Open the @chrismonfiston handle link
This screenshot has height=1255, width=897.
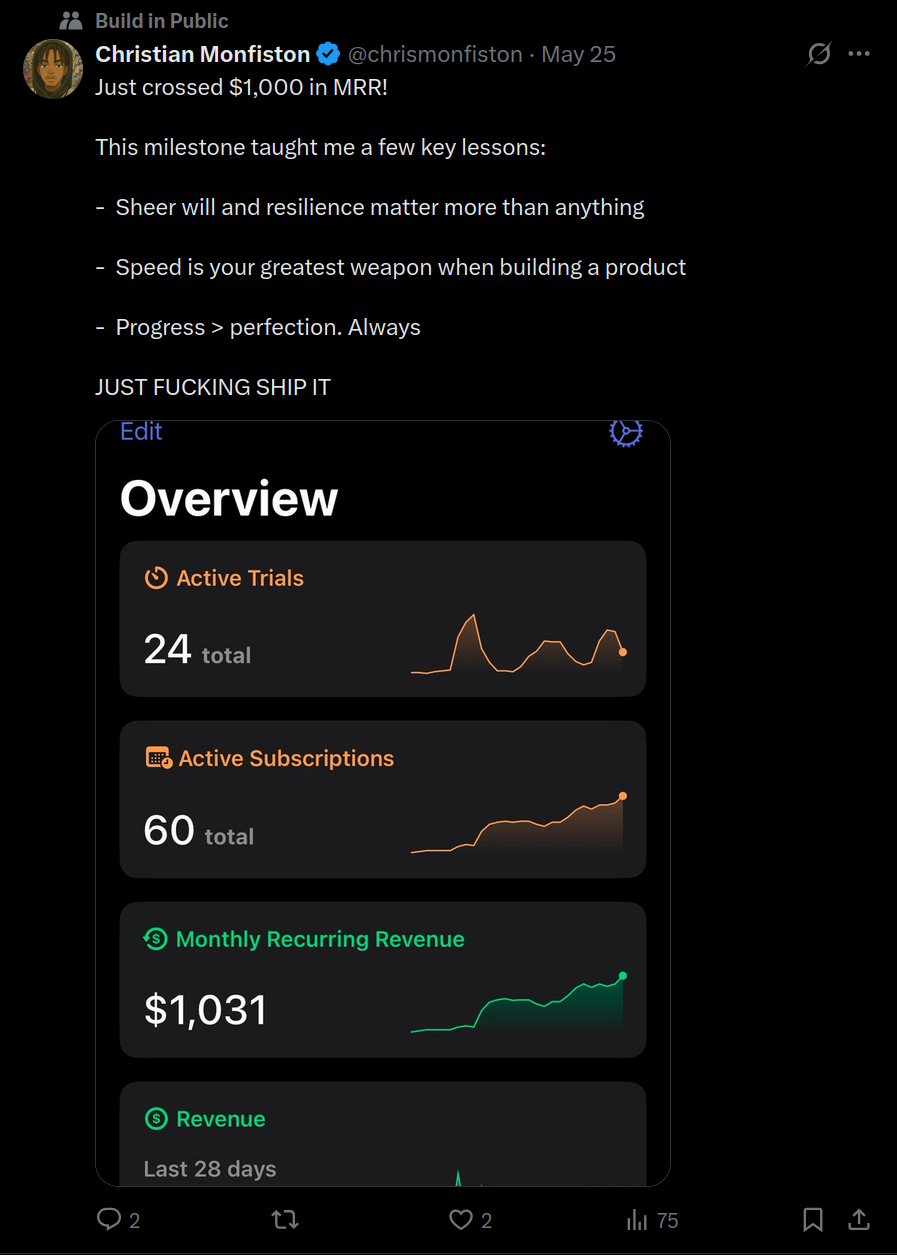coord(435,54)
